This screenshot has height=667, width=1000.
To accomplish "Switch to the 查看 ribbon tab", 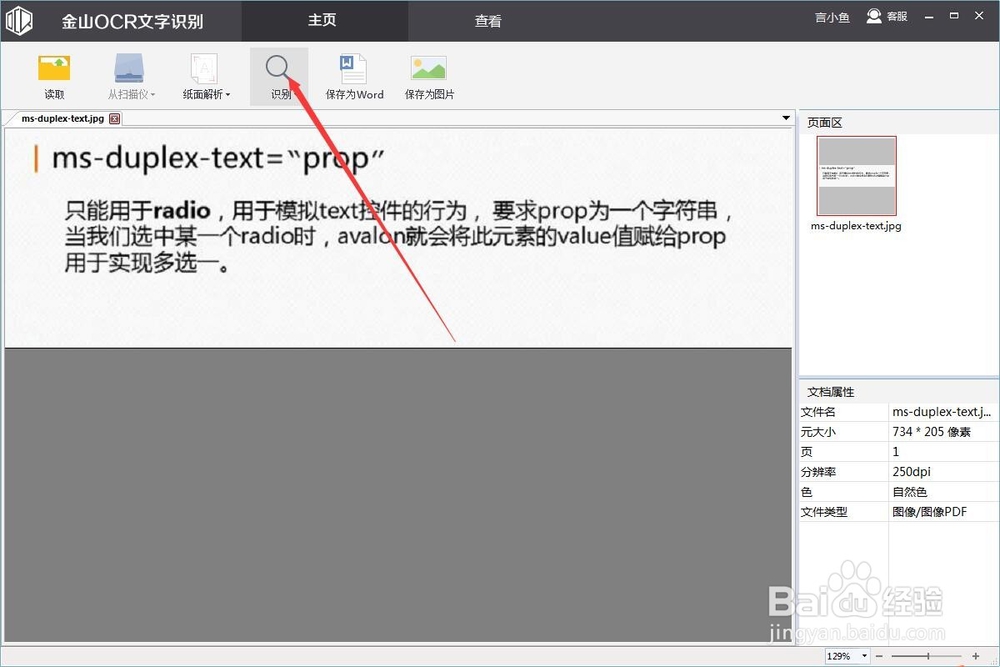I will pos(488,20).
